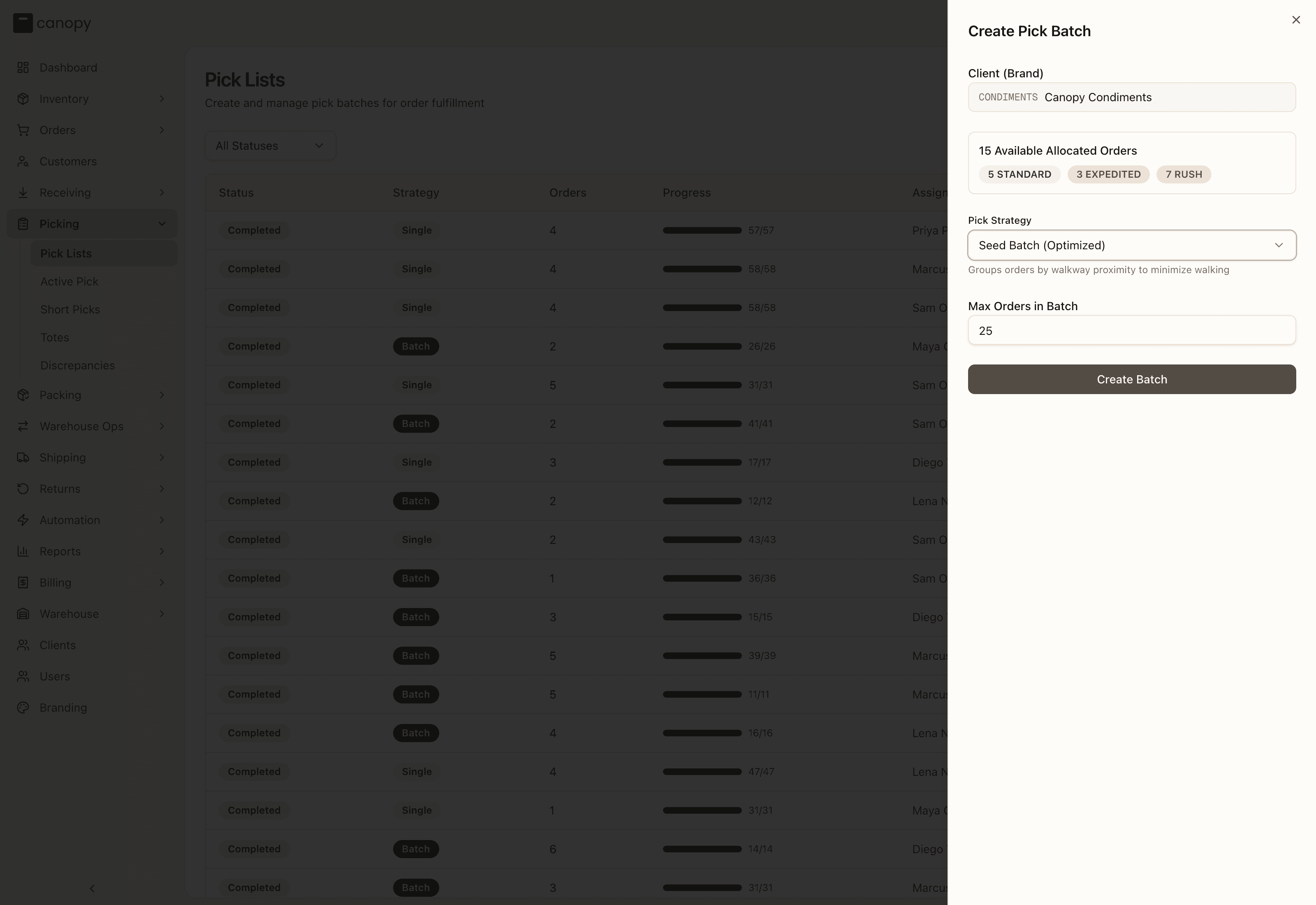Viewport: 1316px width, 905px height.
Task: Click the 47/47 progress bar
Action: pyautogui.click(x=702, y=772)
